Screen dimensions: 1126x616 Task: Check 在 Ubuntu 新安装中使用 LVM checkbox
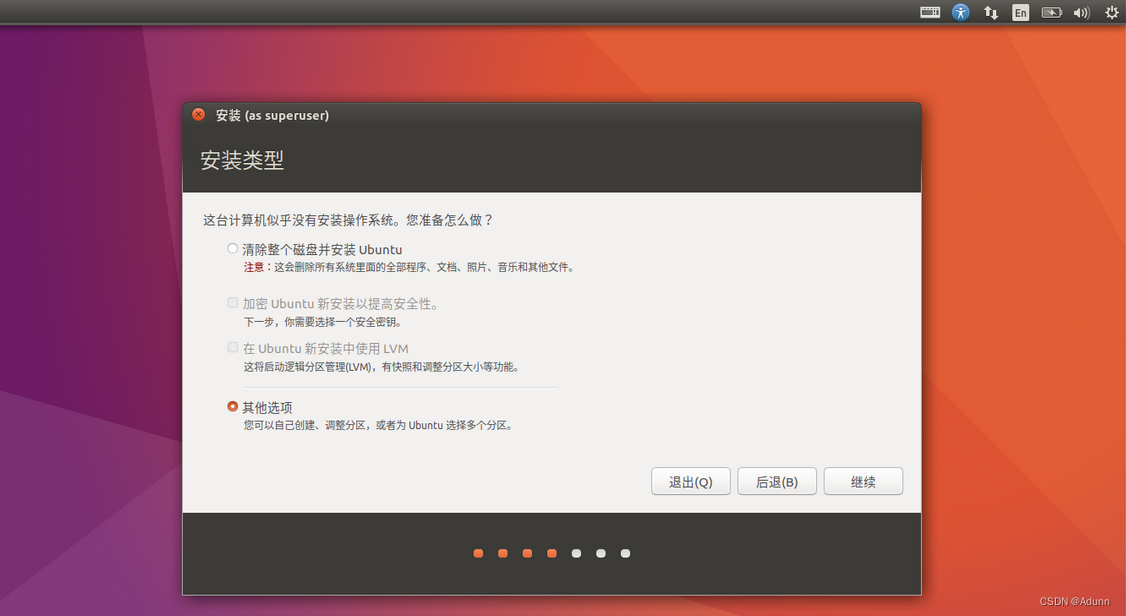click(233, 347)
